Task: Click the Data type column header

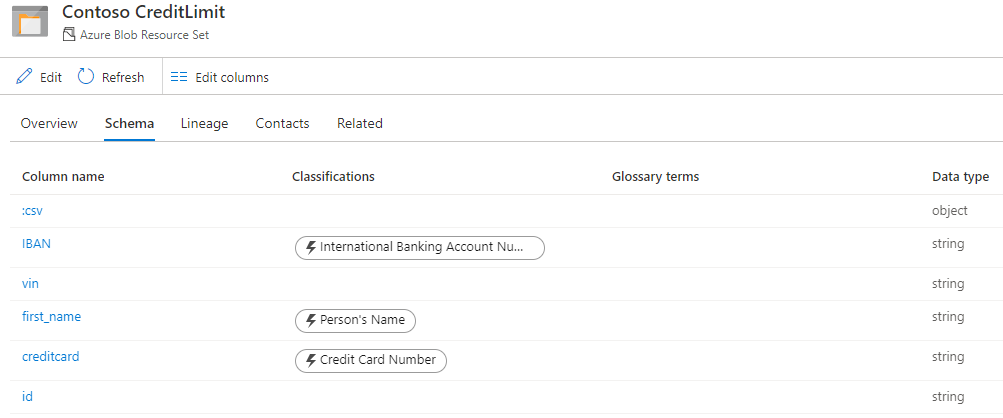Action: click(960, 177)
